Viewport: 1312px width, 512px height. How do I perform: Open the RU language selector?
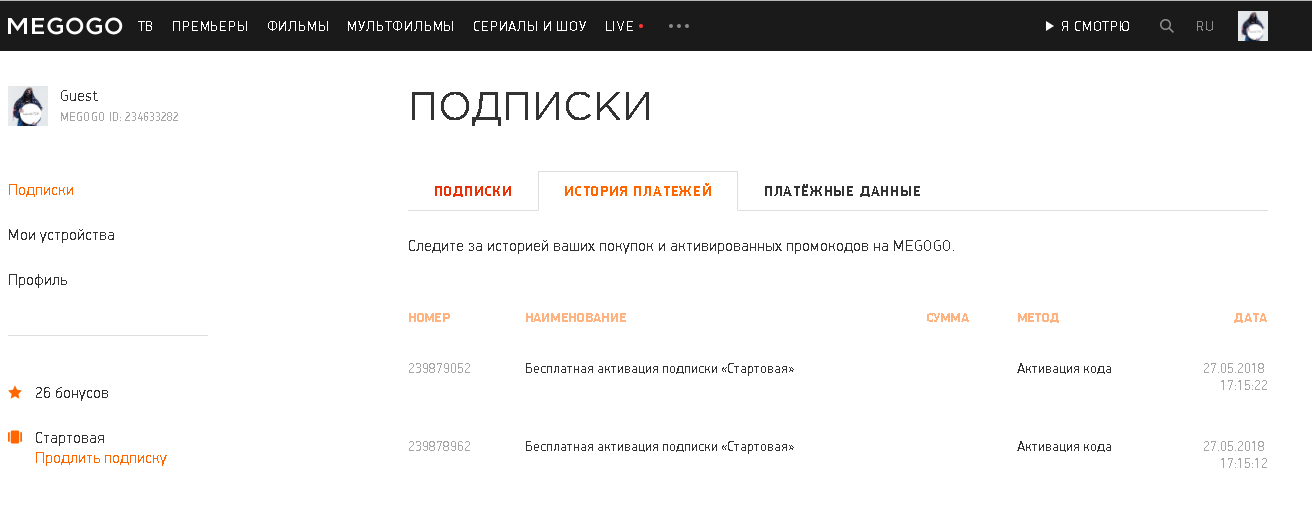click(x=1205, y=26)
